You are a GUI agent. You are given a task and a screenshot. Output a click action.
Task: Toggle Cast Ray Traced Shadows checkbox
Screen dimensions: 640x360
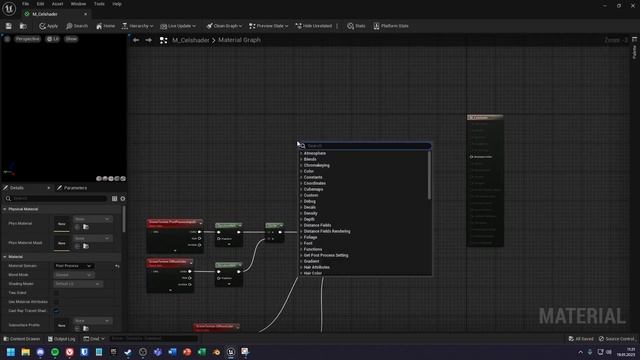click(x=56, y=311)
